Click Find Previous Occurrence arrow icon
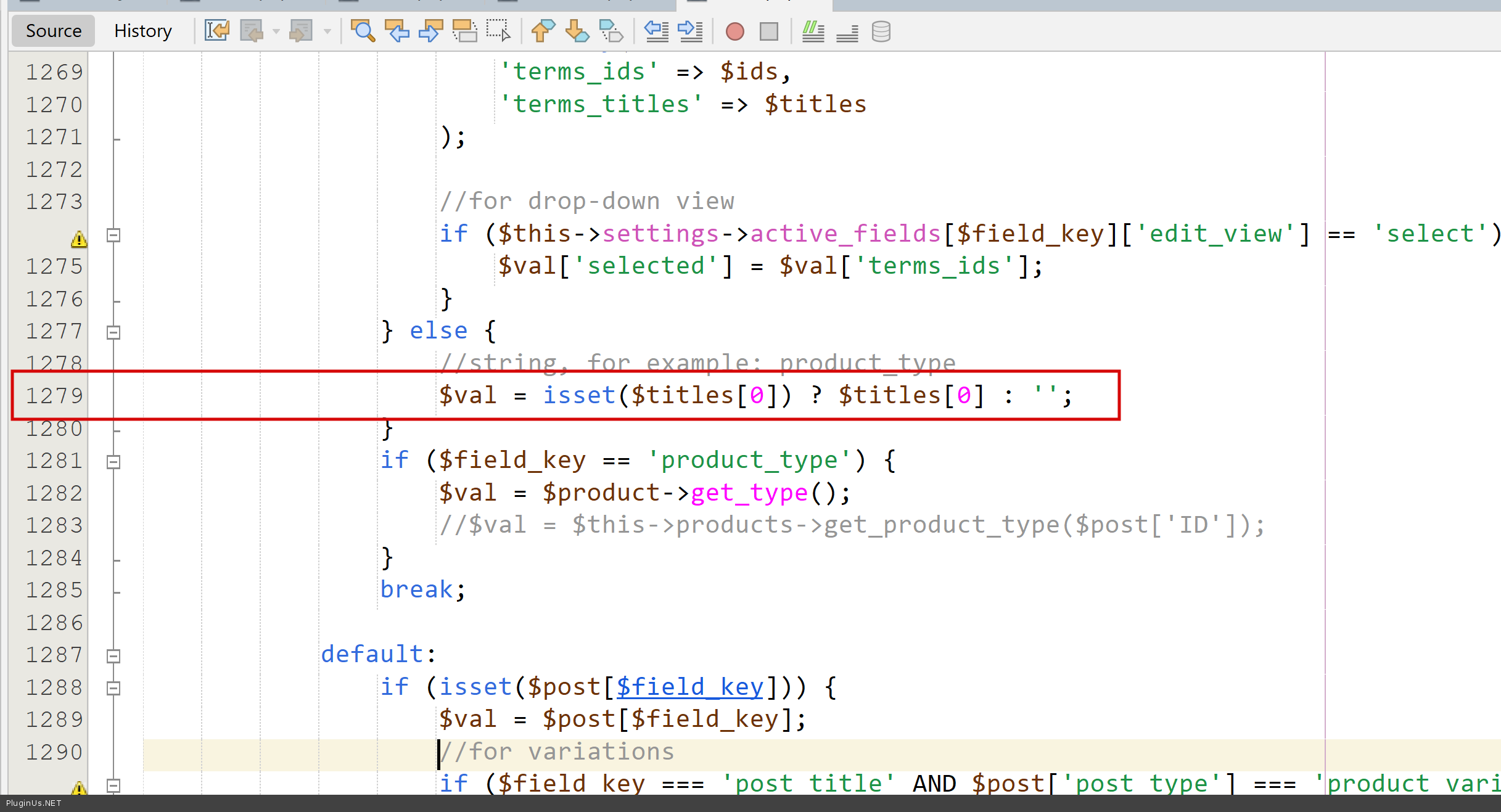Screen dimensions: 1501x812 click(397, 31)
